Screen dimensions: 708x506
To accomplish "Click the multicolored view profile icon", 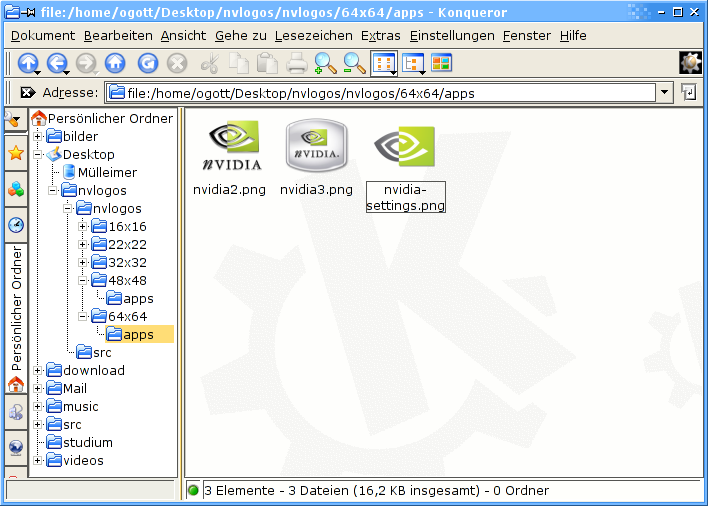I will 441,63.
